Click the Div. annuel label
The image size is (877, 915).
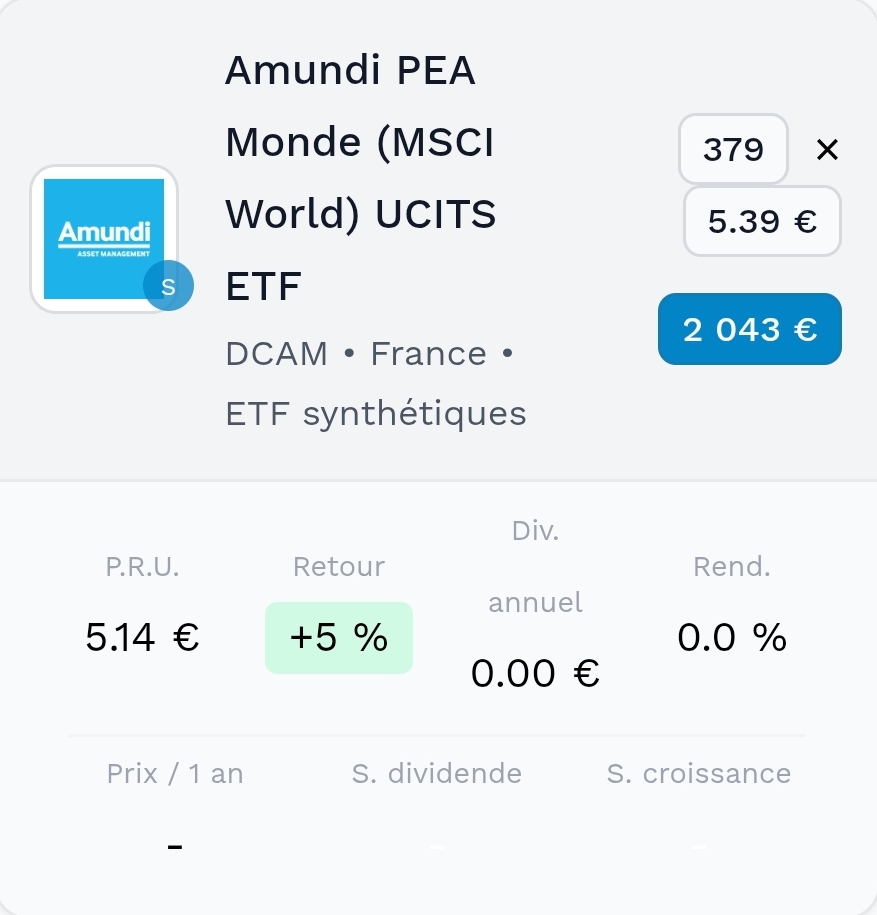coord(535,567)
